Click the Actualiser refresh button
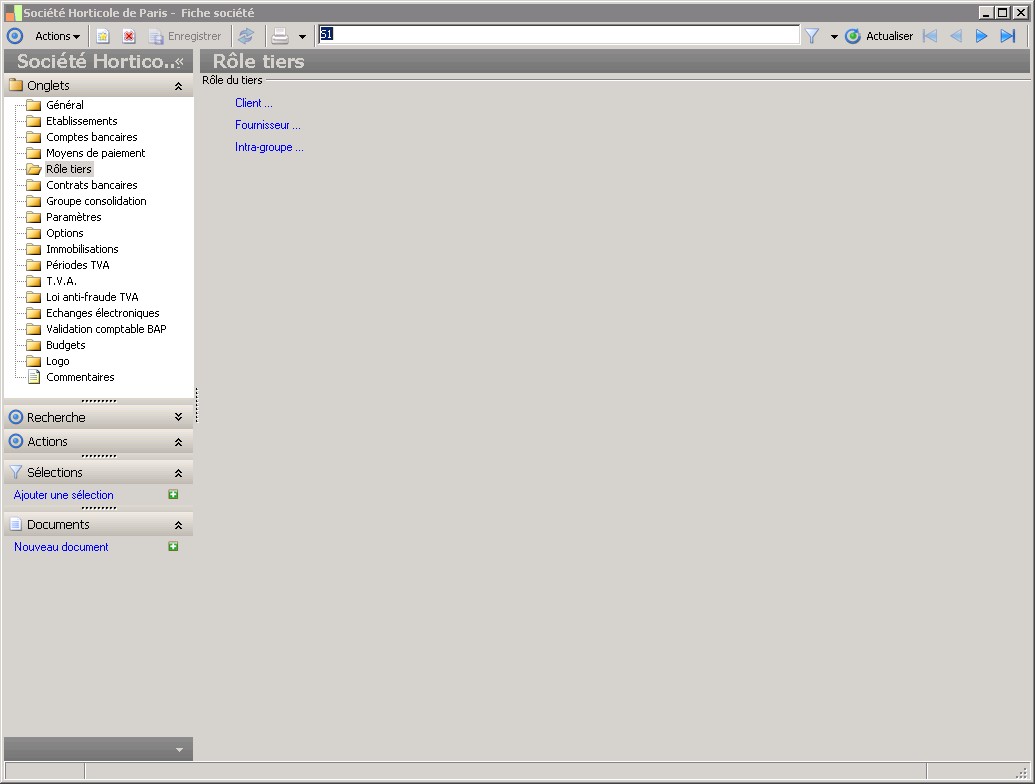 [x=879, y=36]
